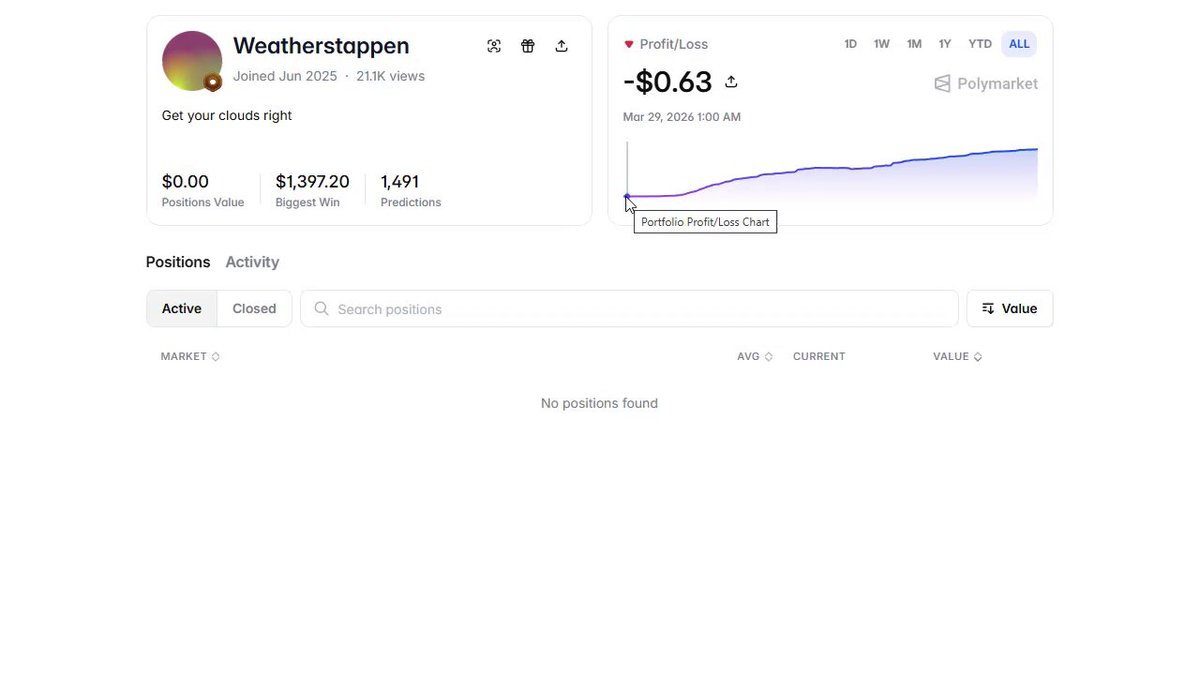Click the magnifier icon in search box
This screenshot has height=675, width=1200.
coord(321,309)
